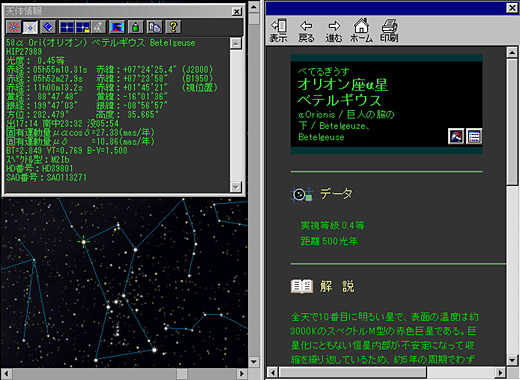Click the 解説 open book icon
This screenshot has width=520, height=380.
pyautogui.click(x=302, y=286)
